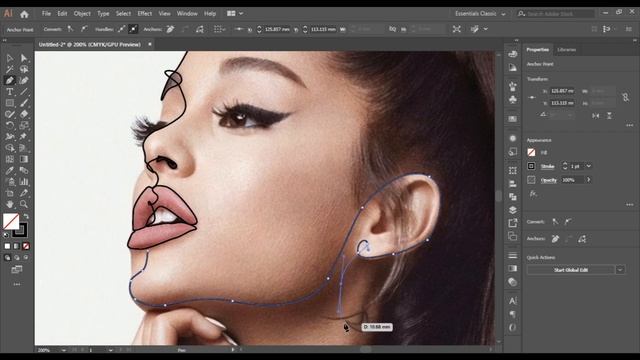
Task: Open Stroke panel link in Properties
Action: 547,167
